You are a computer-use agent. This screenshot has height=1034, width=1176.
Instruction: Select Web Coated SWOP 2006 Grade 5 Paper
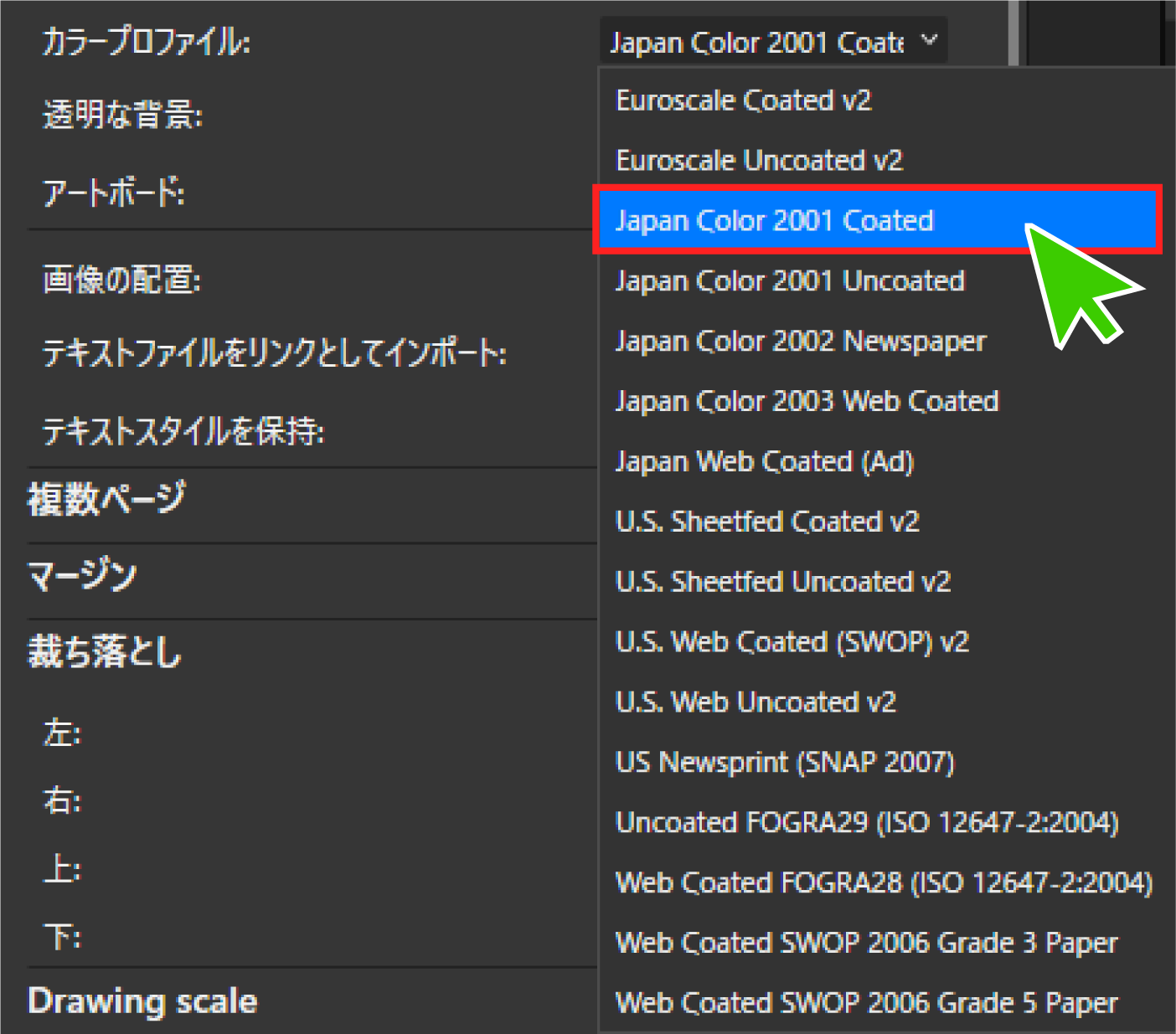[865, 1002]
